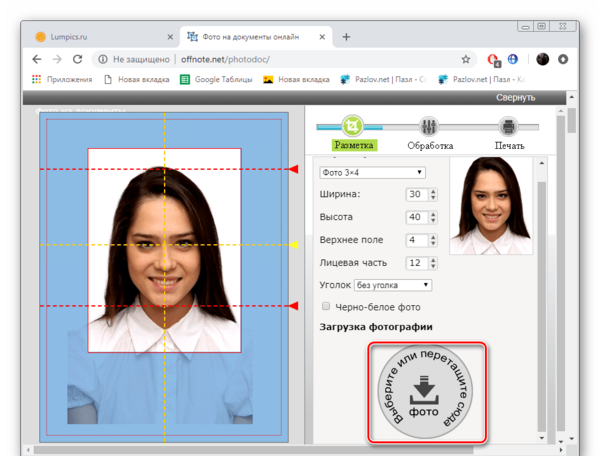Click the site info icon in address bar

pos(103,59)
